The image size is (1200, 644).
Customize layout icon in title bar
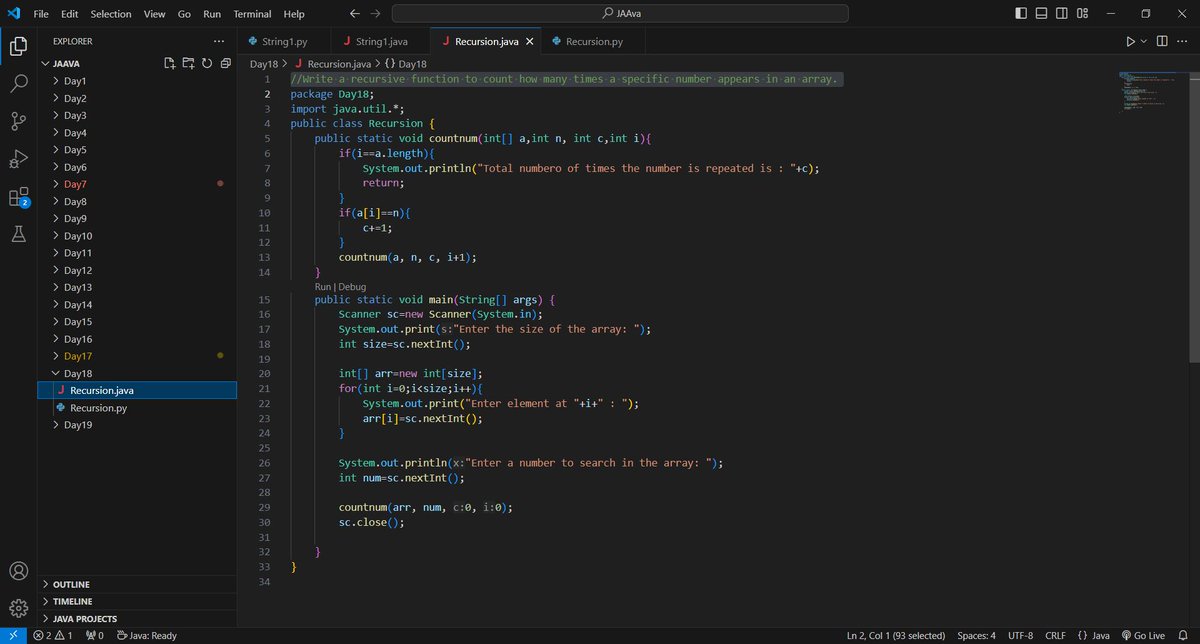click(x=1082, y=14)
